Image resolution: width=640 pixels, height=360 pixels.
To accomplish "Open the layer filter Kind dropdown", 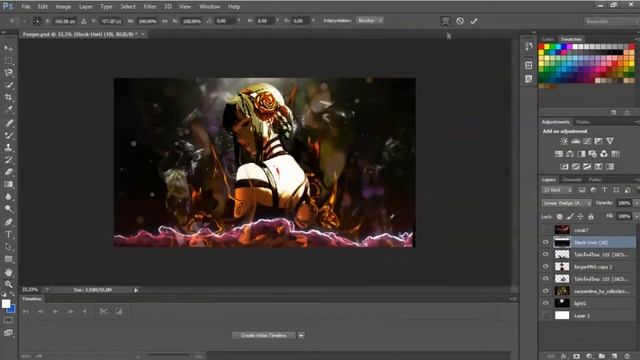I will pos(558,190).
